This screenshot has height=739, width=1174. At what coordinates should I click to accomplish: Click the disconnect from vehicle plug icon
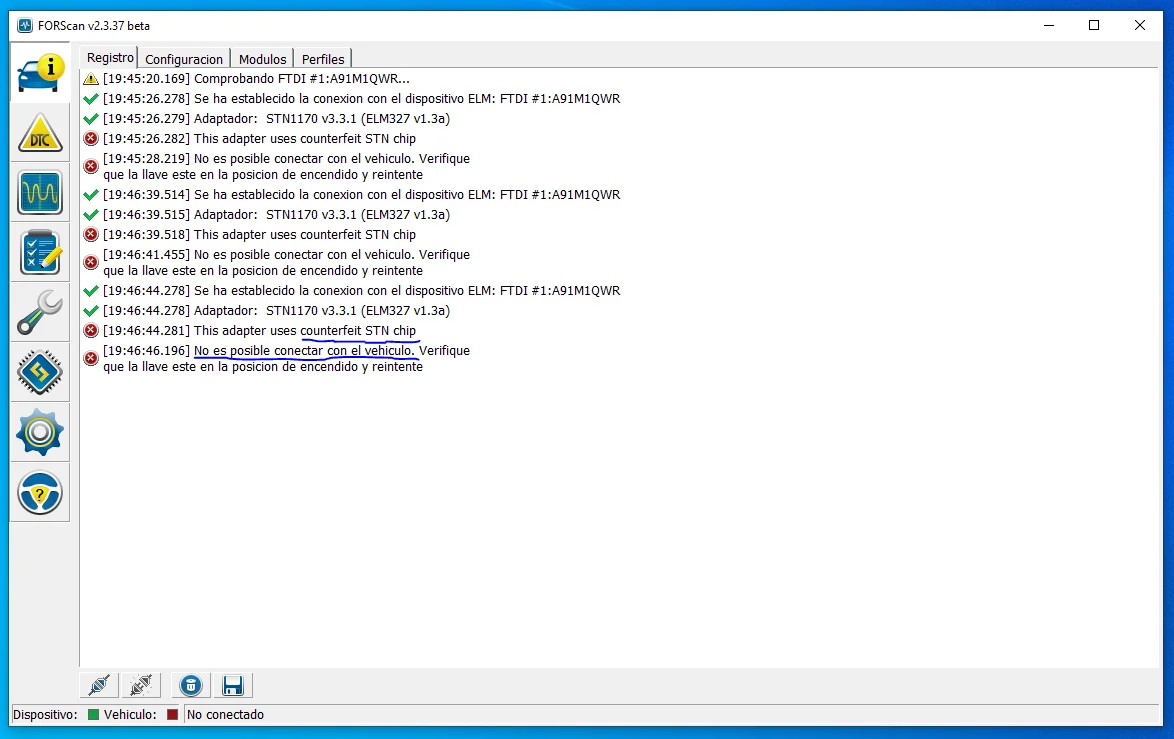coord(141,685)
